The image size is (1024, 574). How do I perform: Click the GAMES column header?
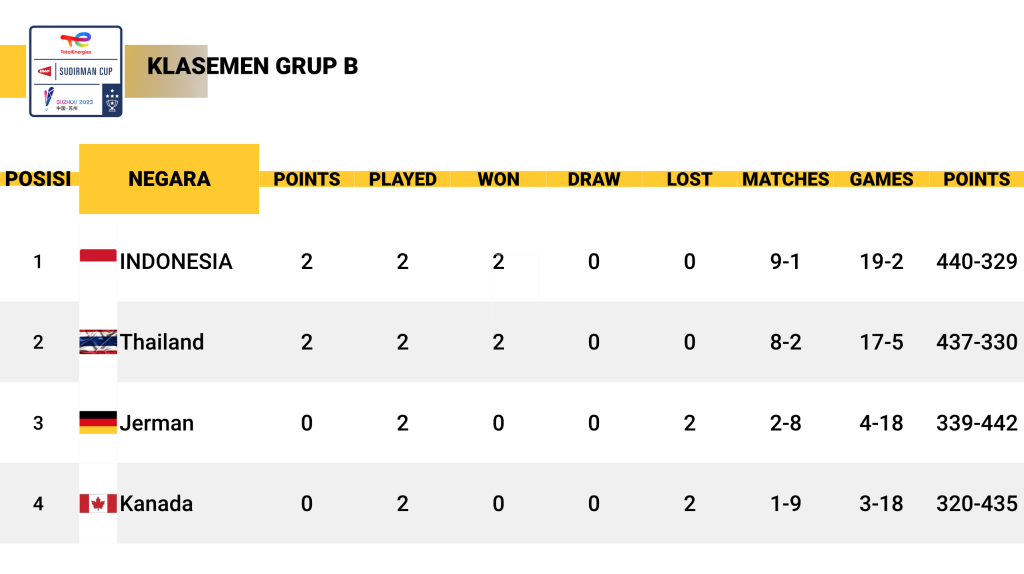881,179
